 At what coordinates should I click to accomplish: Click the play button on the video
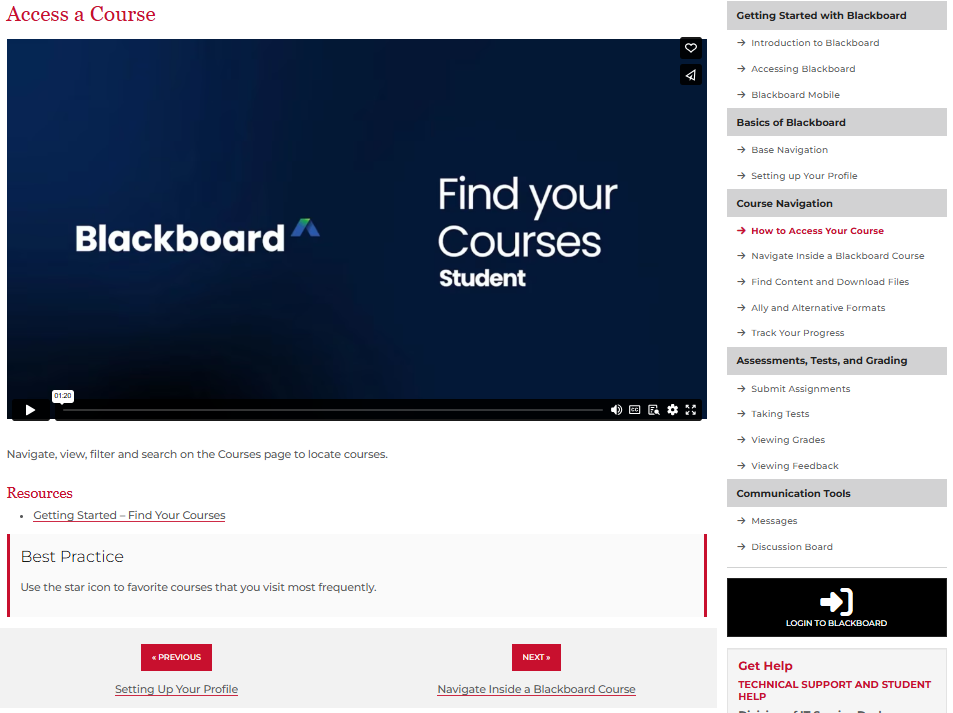tap(29, 409)
